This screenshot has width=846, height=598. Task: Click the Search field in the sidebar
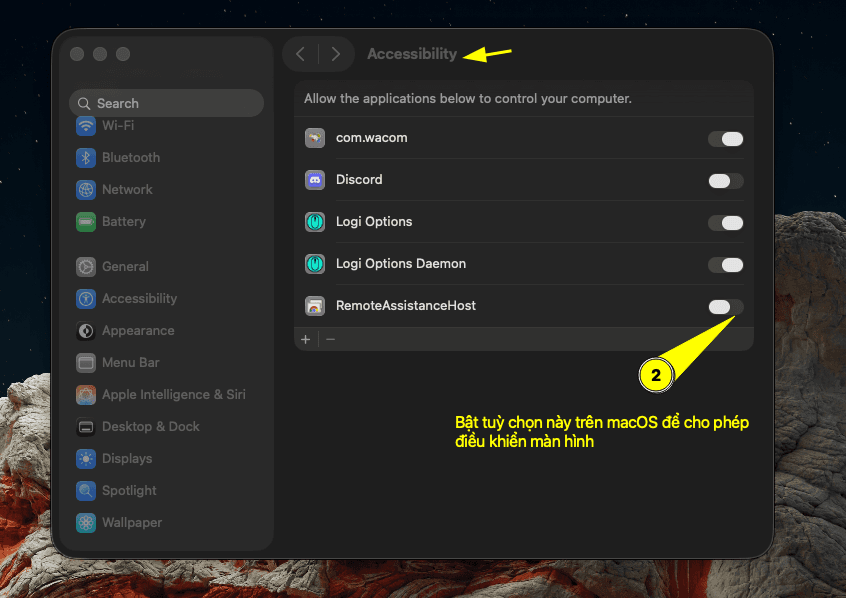pos(166,103)
